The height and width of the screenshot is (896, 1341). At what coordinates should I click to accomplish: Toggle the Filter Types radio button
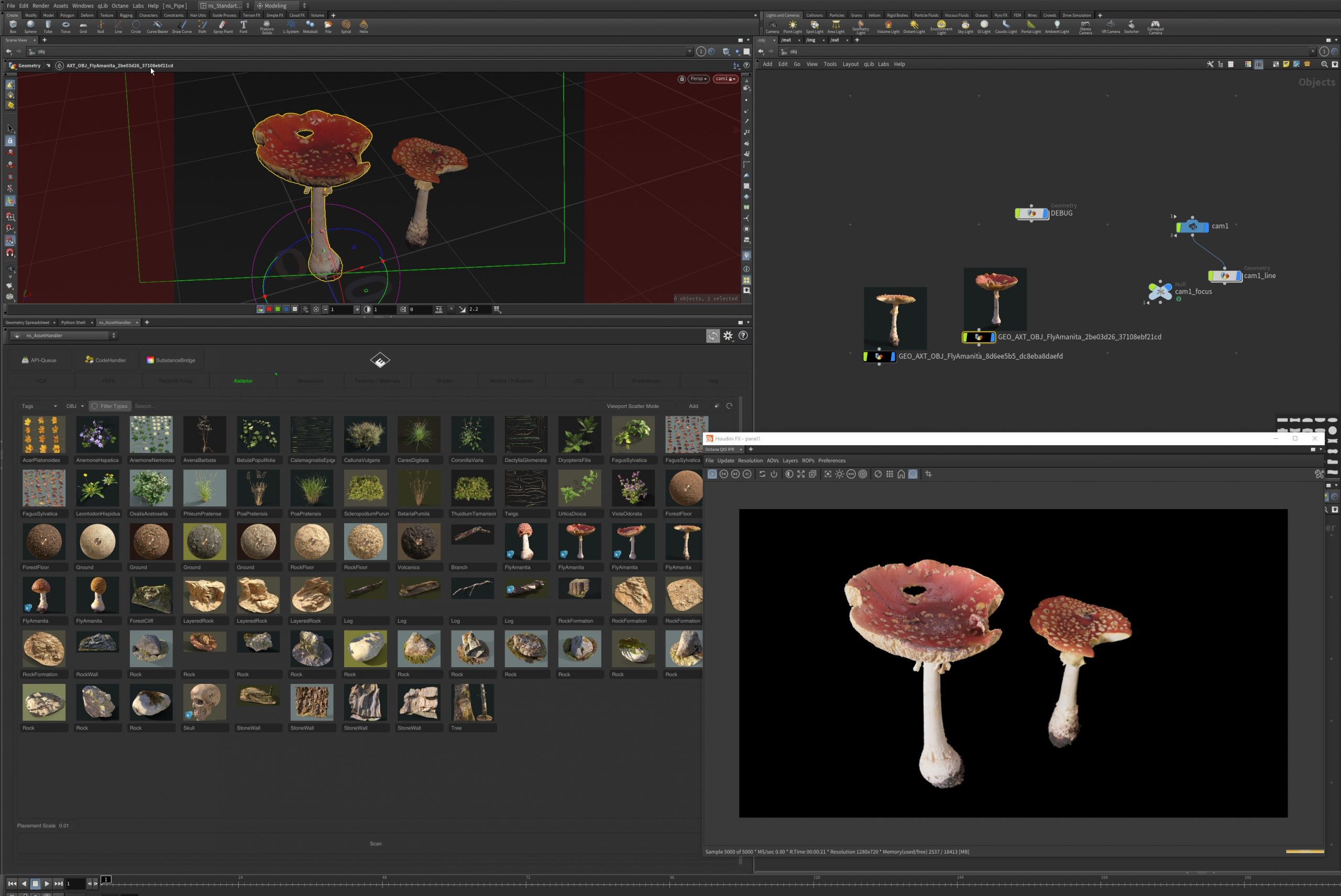click(95, 406)
